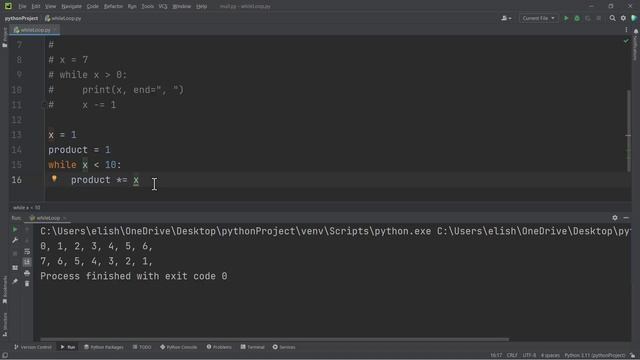Image resolution: width=640 pixels, height=360 pixels.
Task: Toggle the Project tool window on the left sidebar
Action: [4, 38]
